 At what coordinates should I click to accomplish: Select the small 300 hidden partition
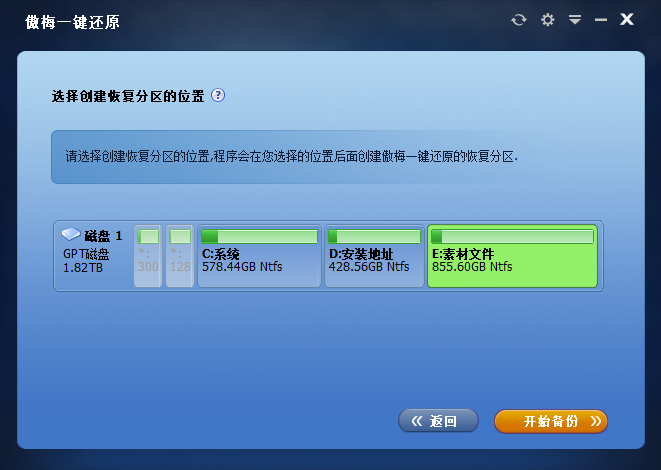(x=148, y=257)
